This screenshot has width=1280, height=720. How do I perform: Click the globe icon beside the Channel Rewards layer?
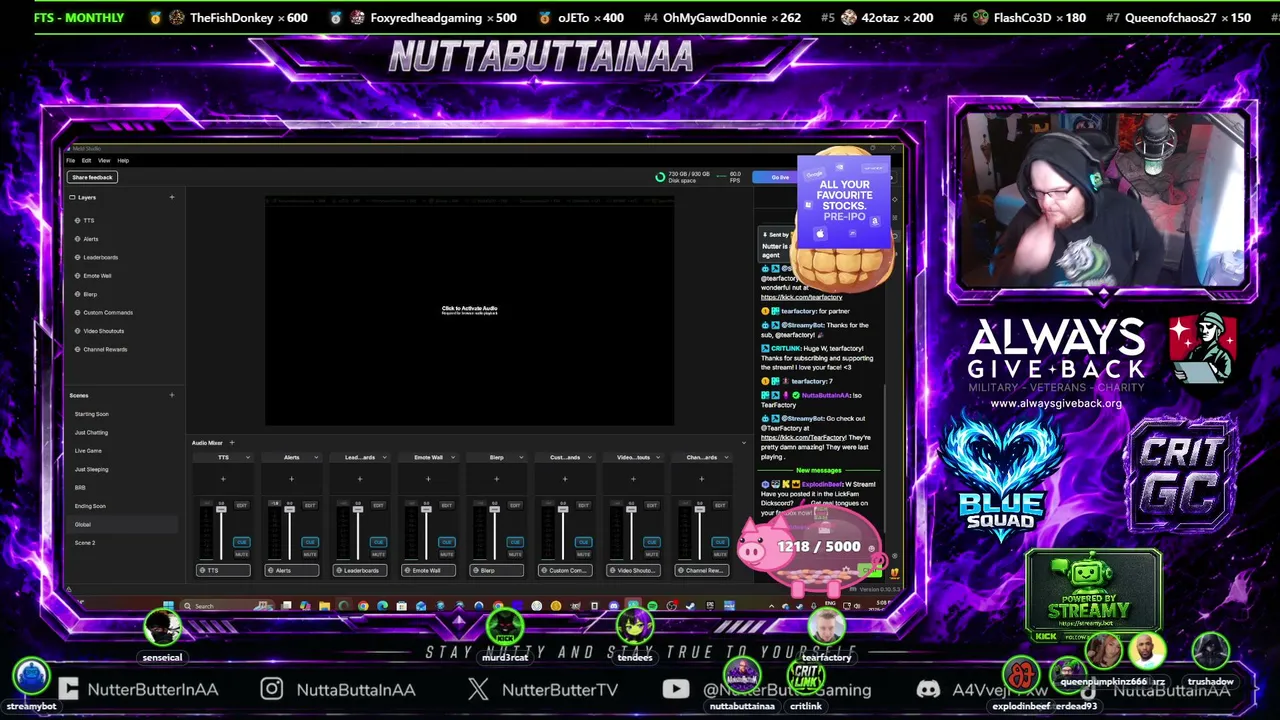tap(78, 350)
